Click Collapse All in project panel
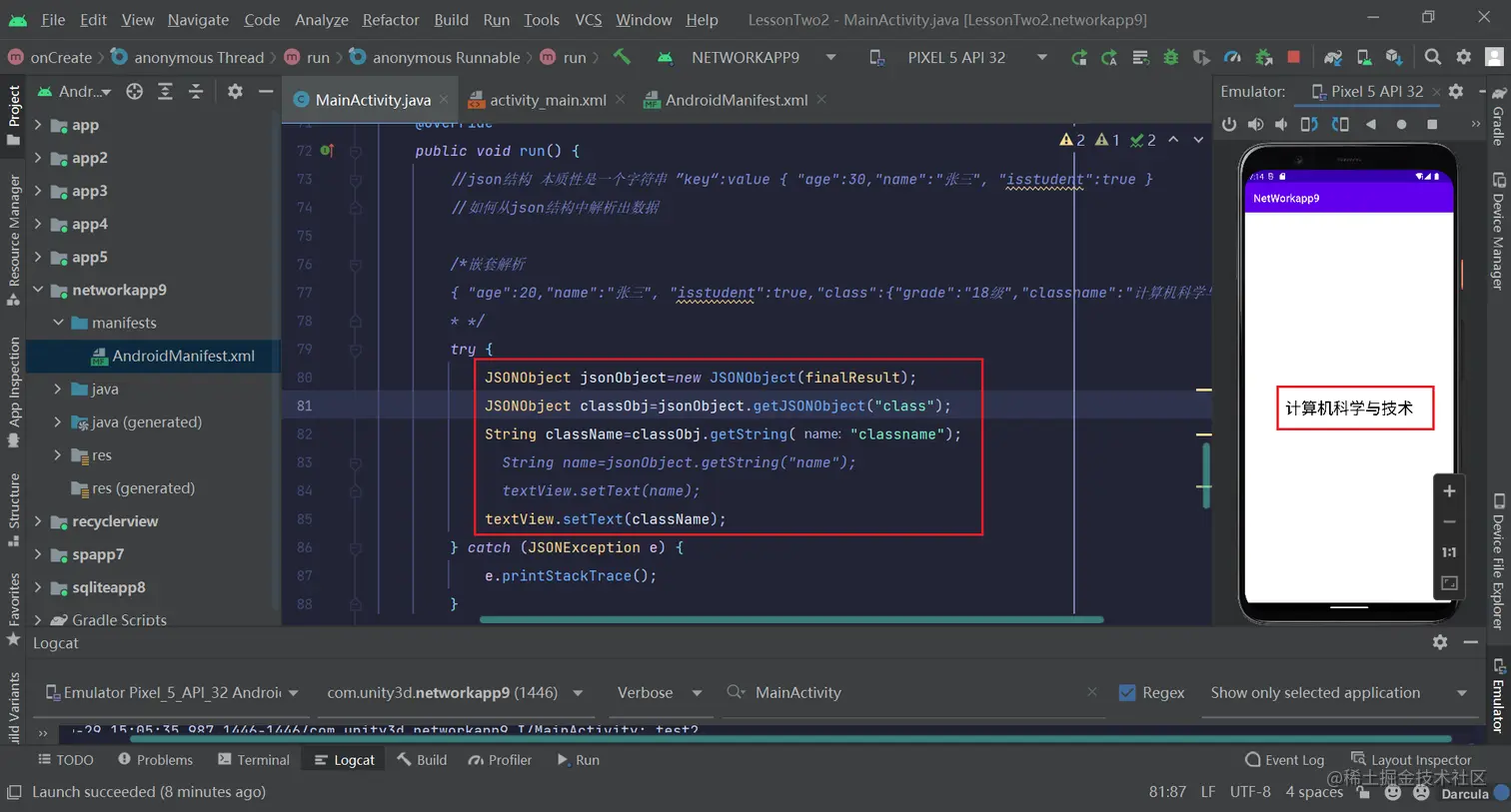The width and height of the screenshot is (1511, 812). (196, 91)
